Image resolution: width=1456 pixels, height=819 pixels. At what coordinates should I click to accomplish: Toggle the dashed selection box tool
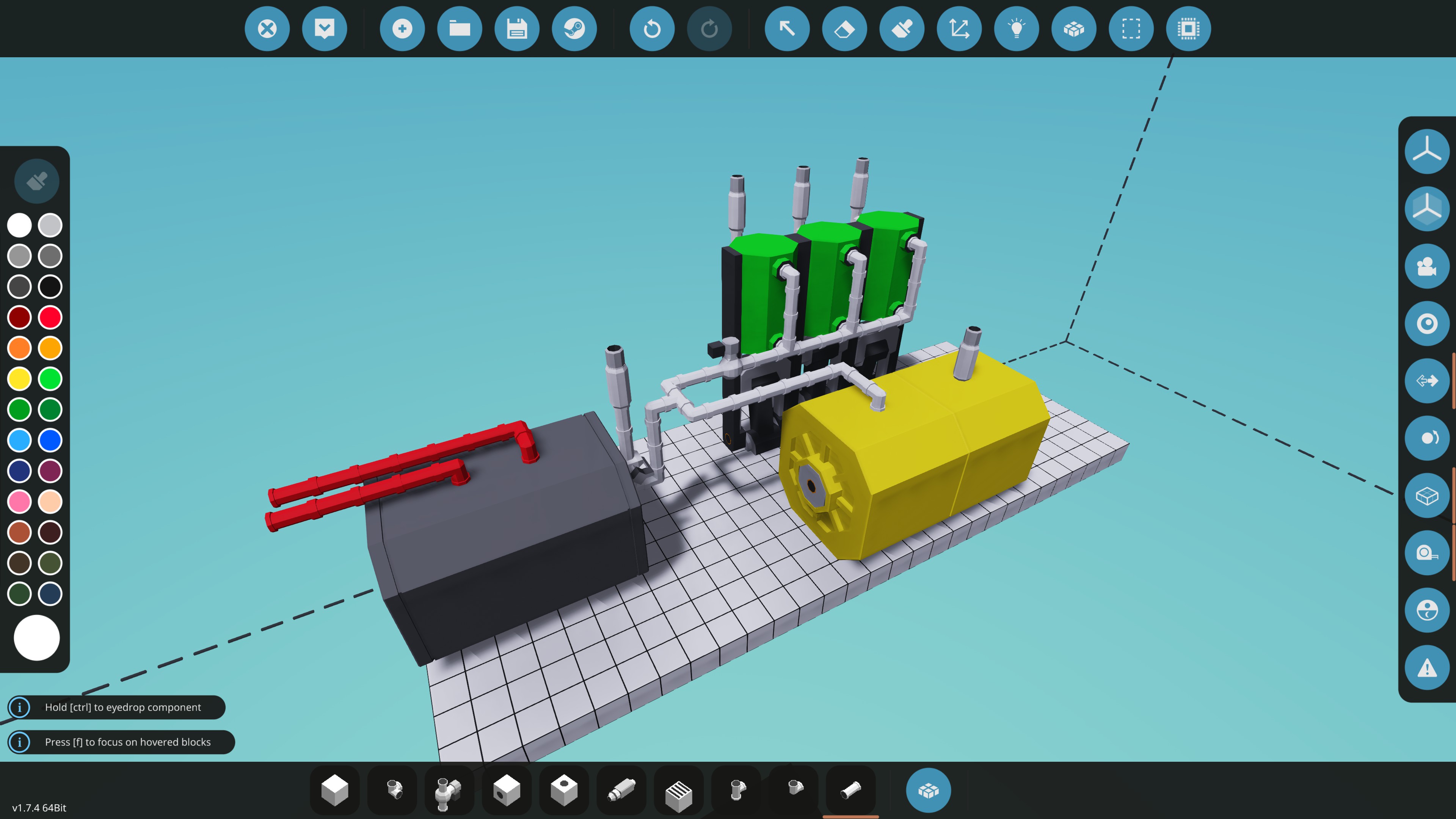pos(1131,29)
